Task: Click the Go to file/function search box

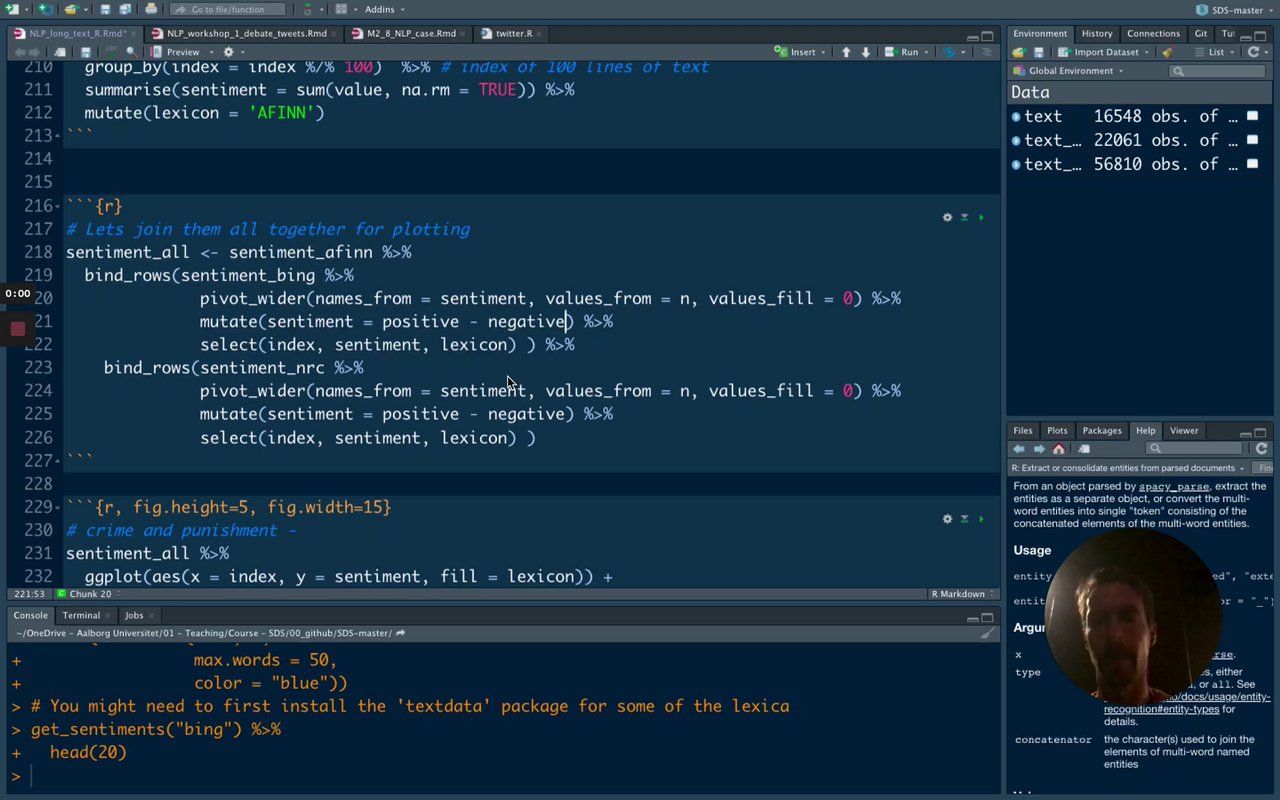Action: click(227, 9)
